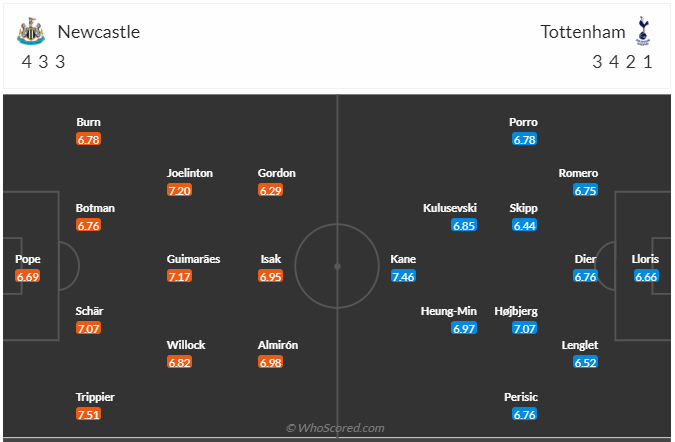This screenshot has height=442, width=675.
Task: Open the Tottenham team name link
Action: tap(583, 32)
